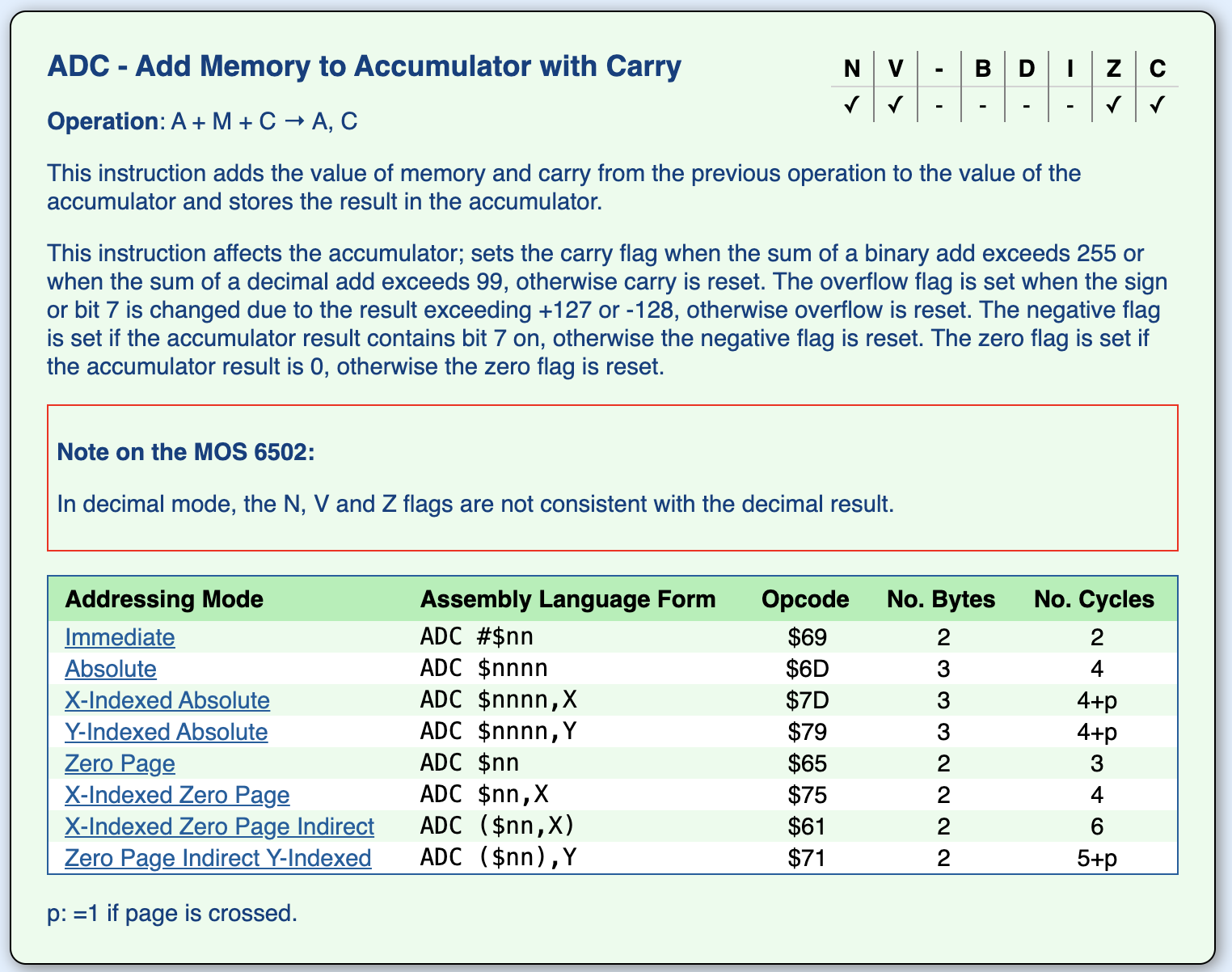Click the V flag header
The width and height of the screenshot is (1232, 972).
coord(896,69)
